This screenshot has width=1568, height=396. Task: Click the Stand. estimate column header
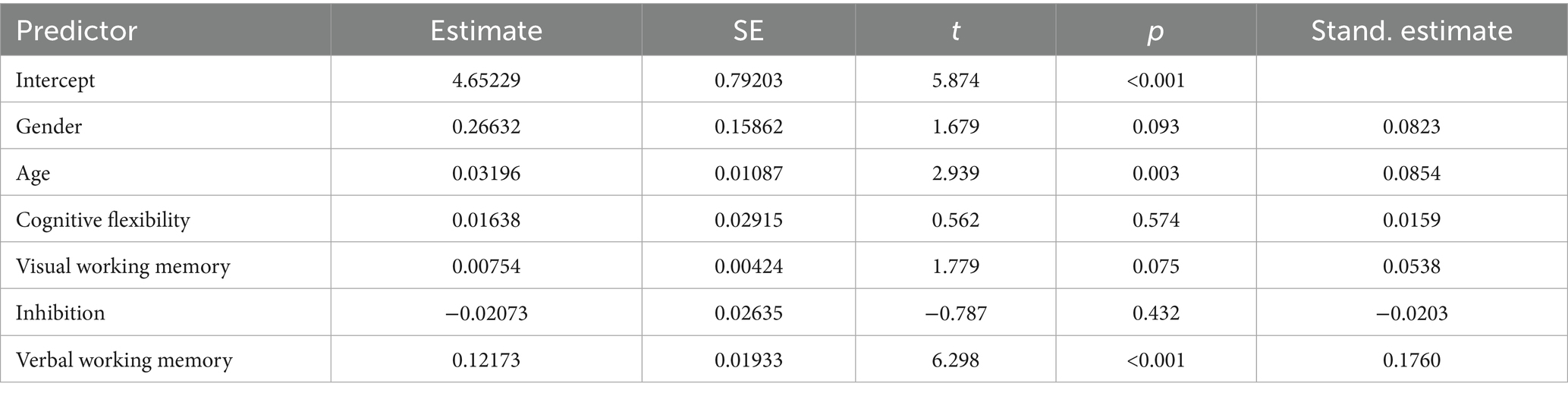(x=1412, y=30)
